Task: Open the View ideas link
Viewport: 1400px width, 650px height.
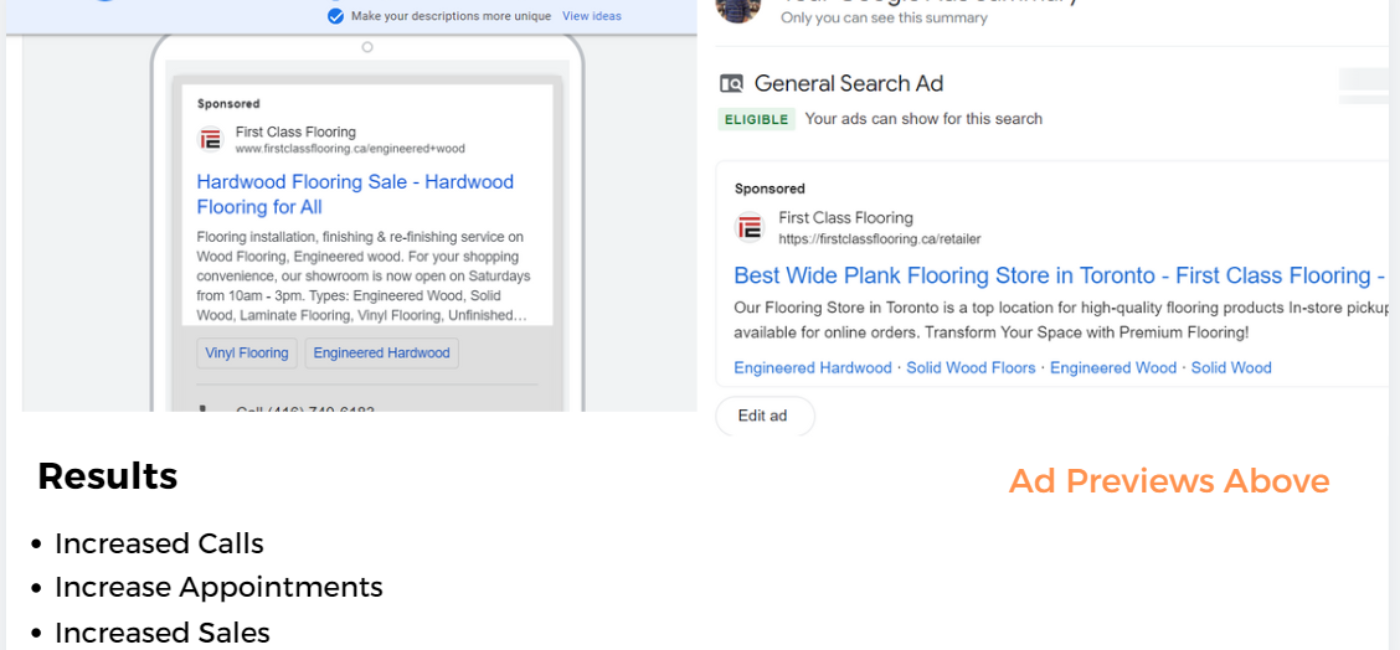Action: pos(591,16)
